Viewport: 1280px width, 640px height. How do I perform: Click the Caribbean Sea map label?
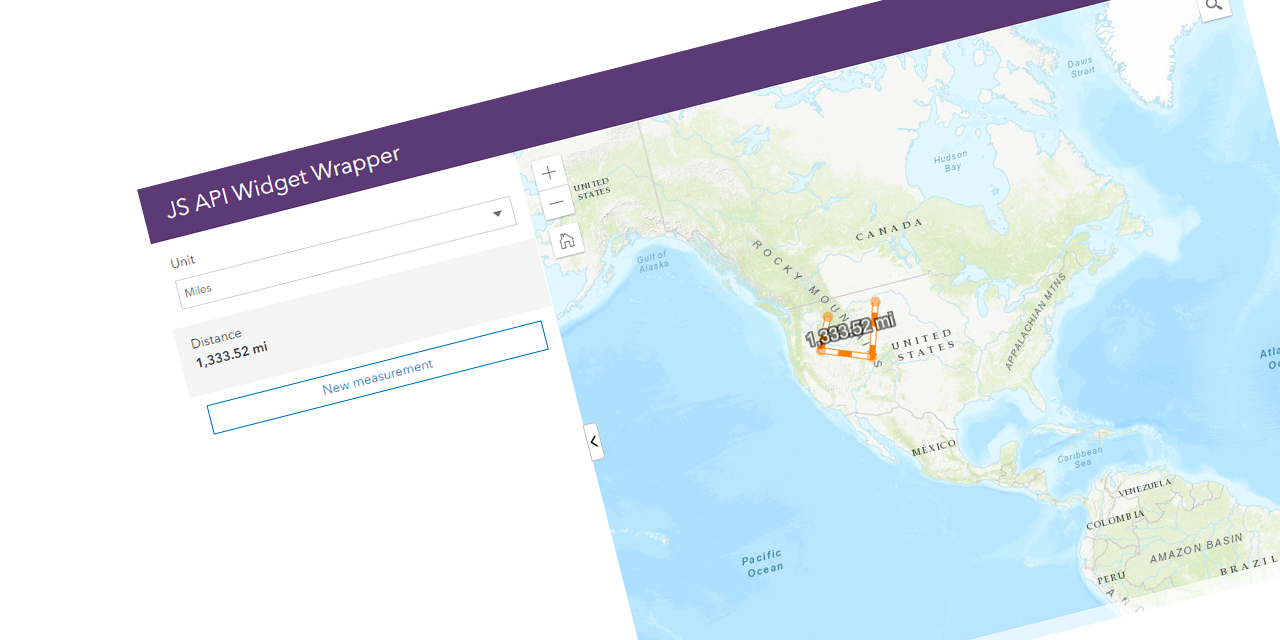pos(1079,458)
